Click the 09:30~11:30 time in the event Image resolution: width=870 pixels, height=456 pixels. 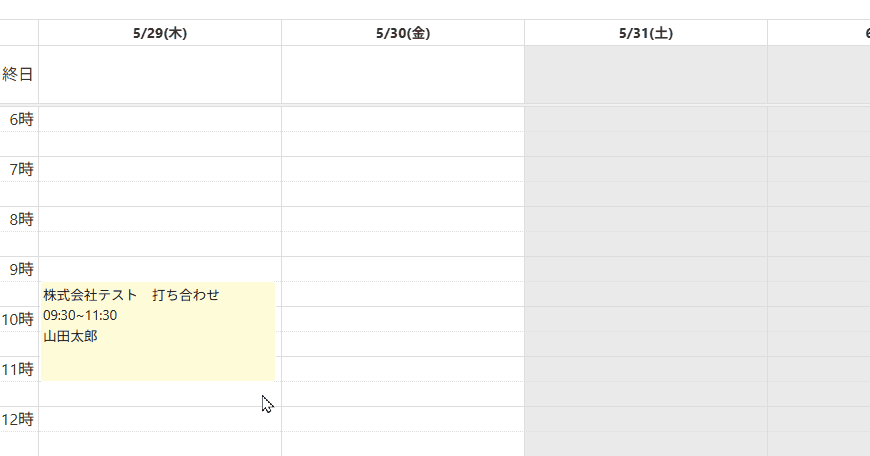[x=80, y=316]
